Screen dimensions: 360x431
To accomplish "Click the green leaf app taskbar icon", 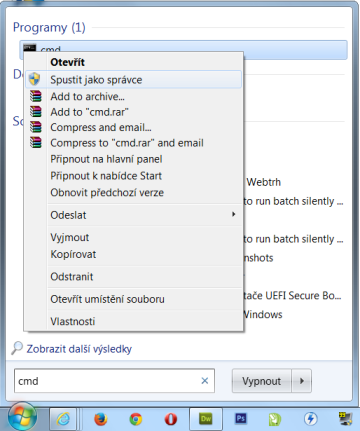I will click(x=275, y=419).
